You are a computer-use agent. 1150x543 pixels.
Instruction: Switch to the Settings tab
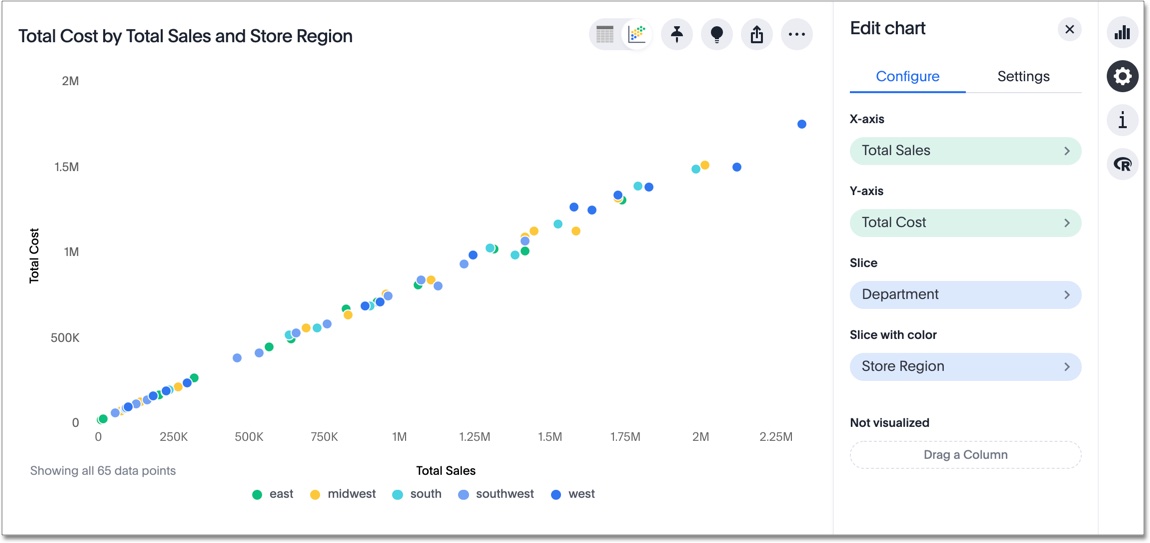pyautogui.click(x=1023, y=76)
